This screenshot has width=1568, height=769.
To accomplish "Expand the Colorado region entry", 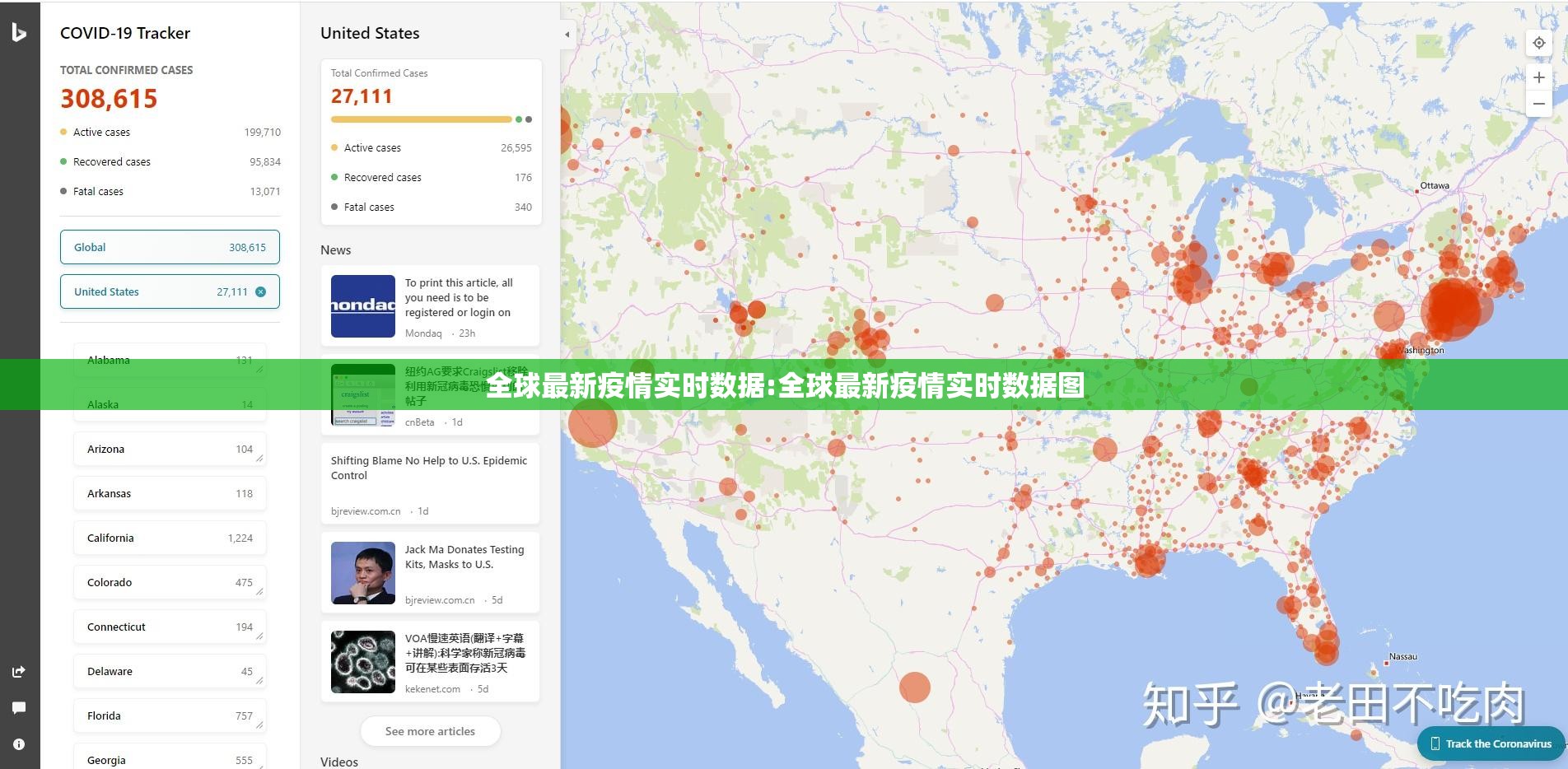I will [259, 591].
